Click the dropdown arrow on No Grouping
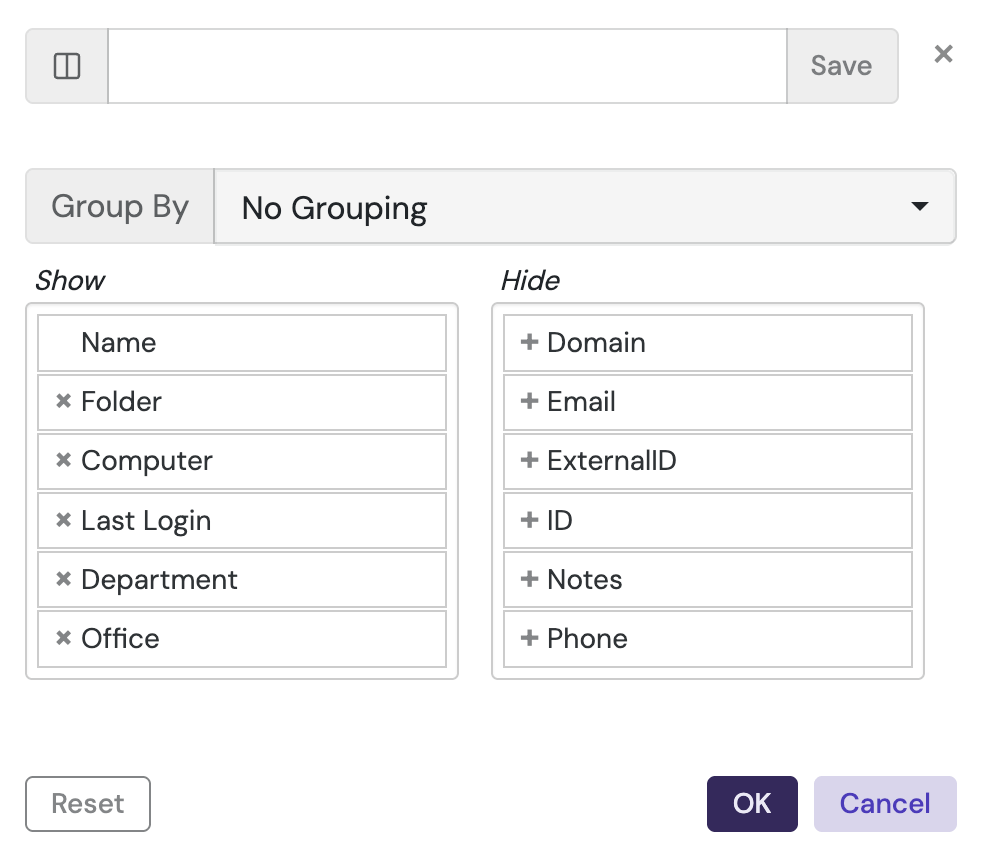Viewport: 982px width, 856px height. (x=919, y=206)
